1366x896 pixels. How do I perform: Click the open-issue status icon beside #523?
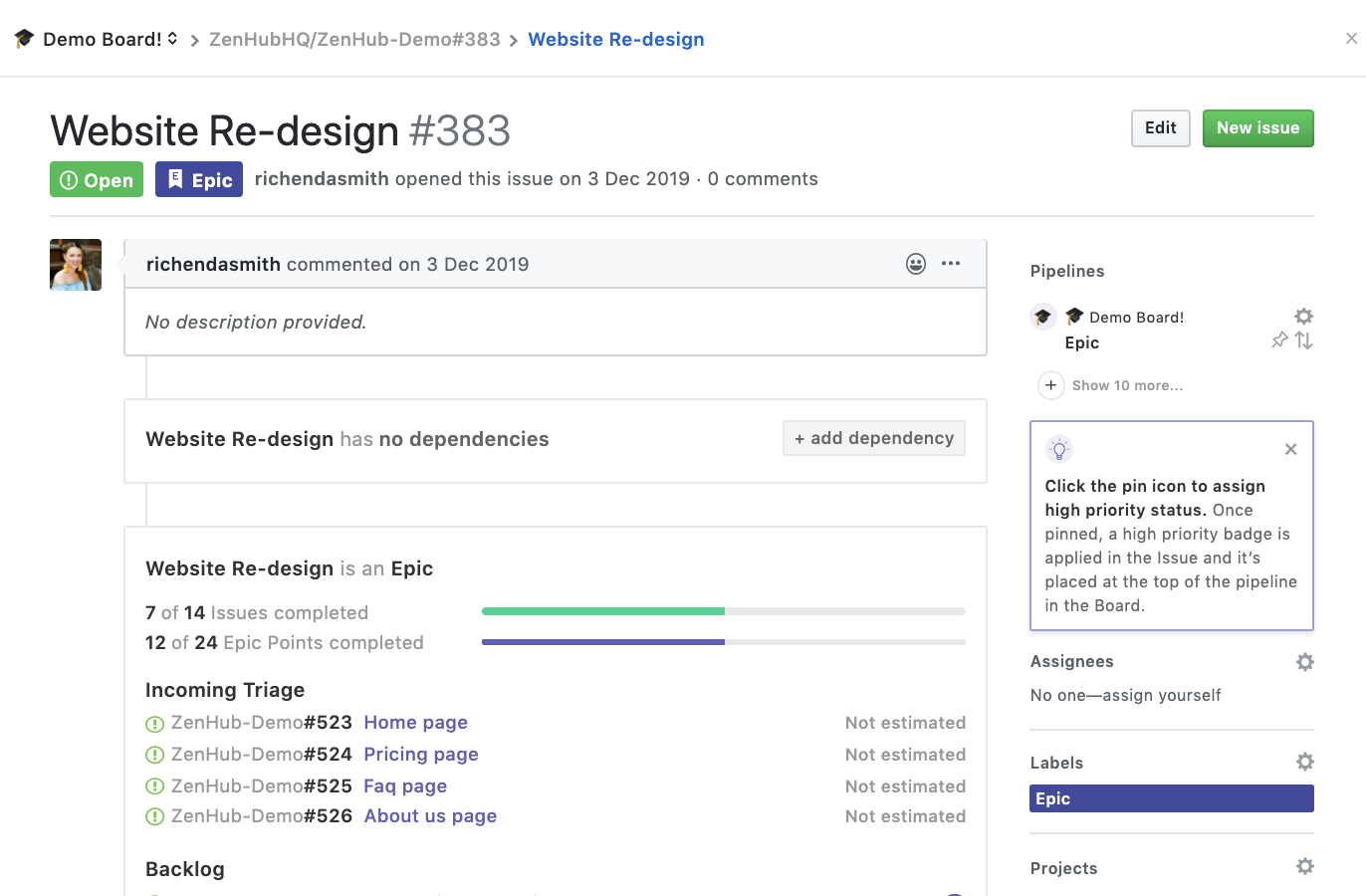point(154,723)
